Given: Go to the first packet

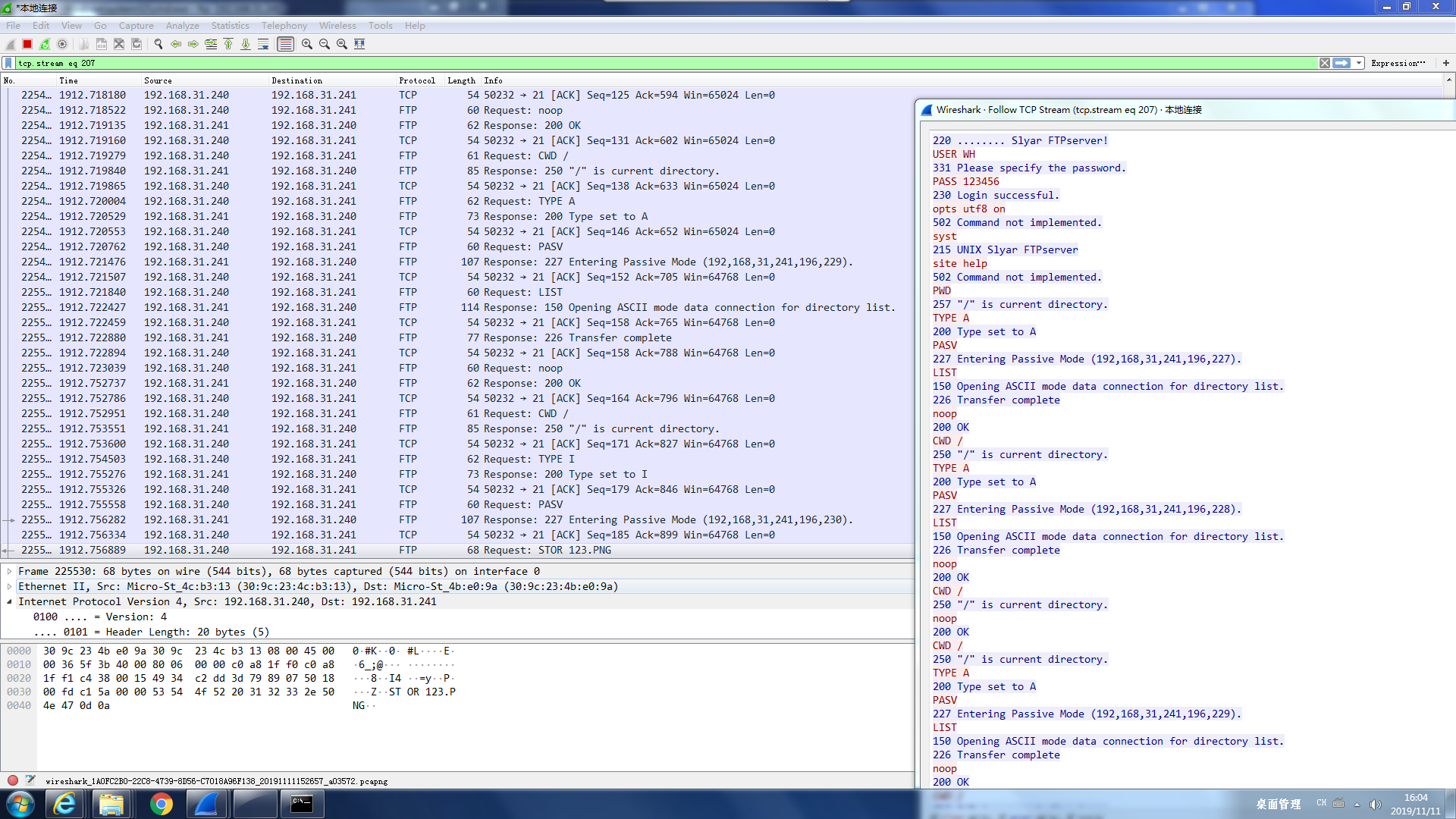Looking at the screenshot, I should pyautogui.click(x=228, y=44).
